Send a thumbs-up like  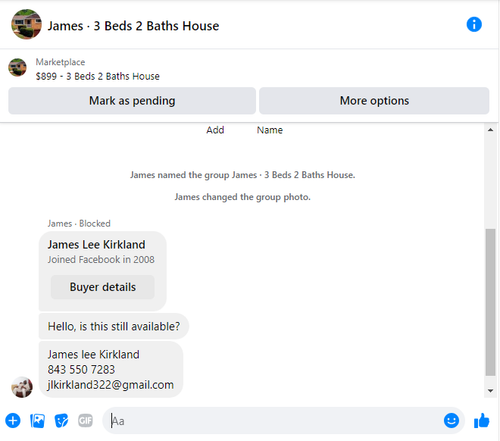pos(481,420)
